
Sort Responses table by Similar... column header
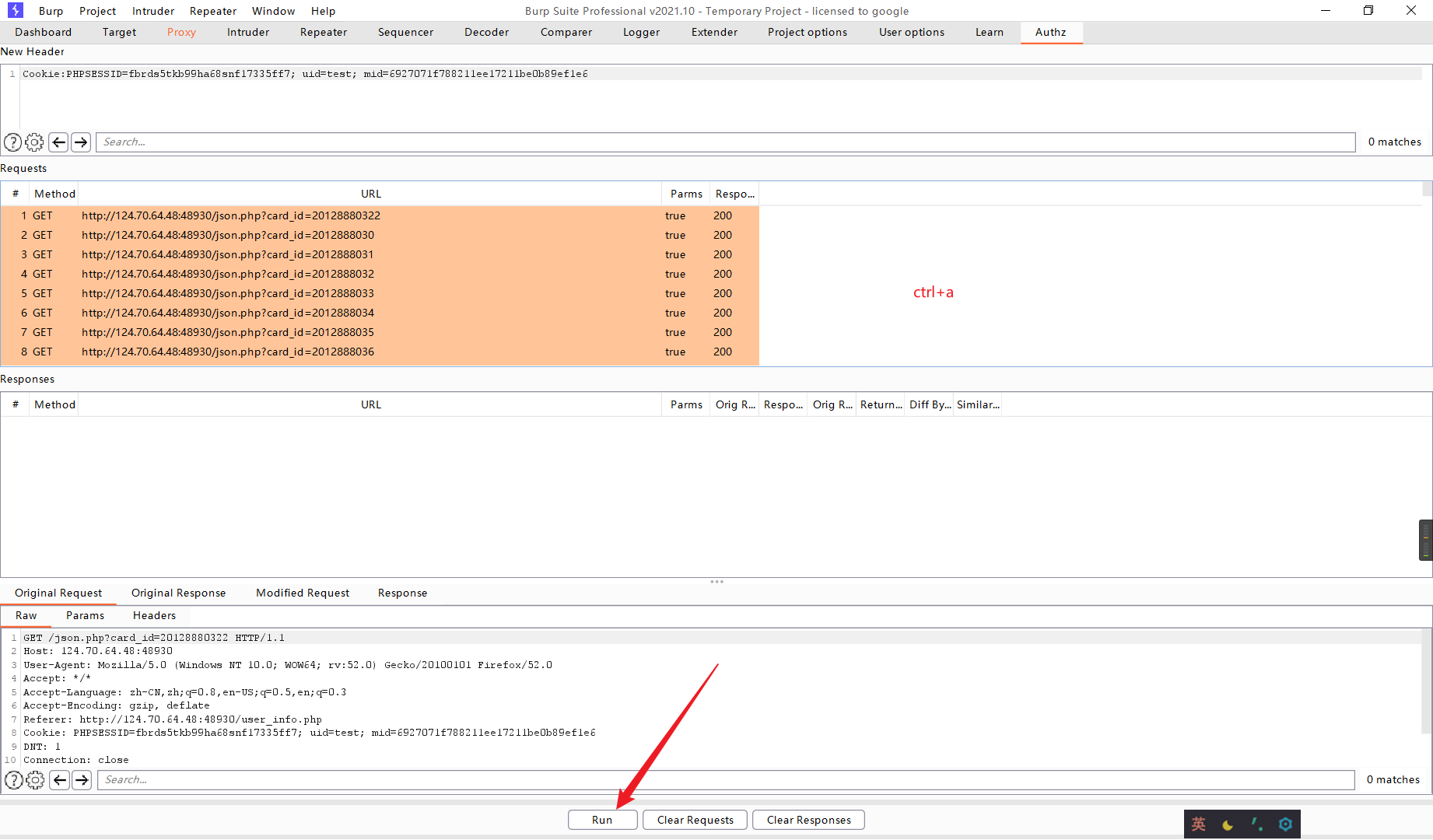click(978, 404)
